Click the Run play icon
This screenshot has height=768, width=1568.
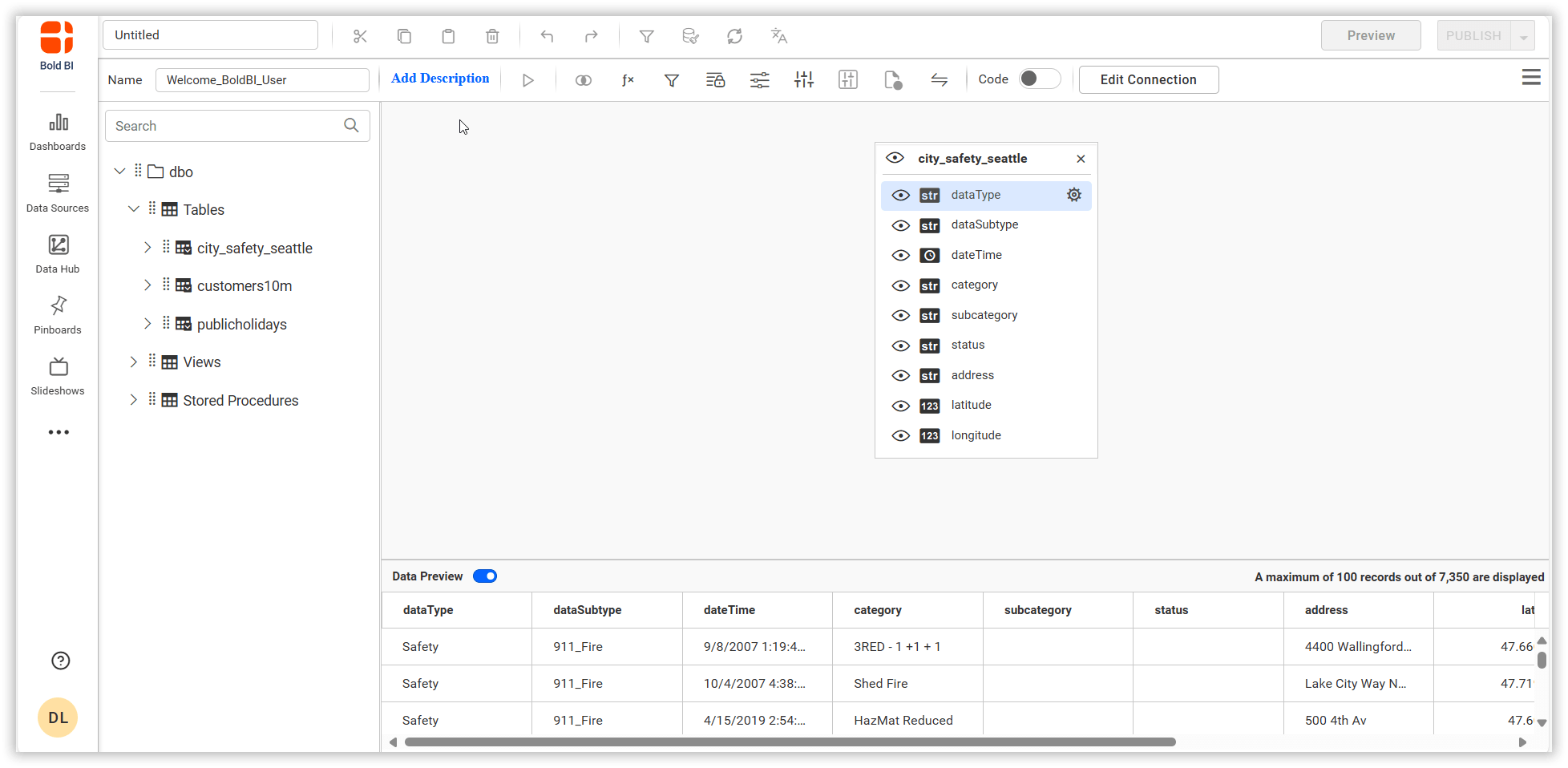[x=527, y=80]
